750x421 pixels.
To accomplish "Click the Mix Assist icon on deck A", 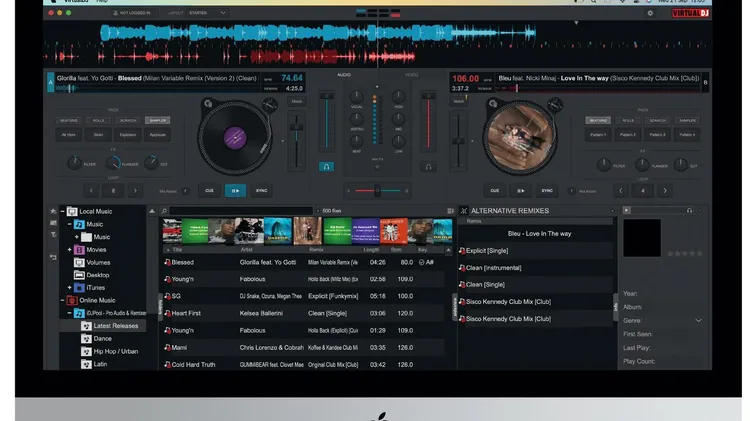I will (185, 191).
